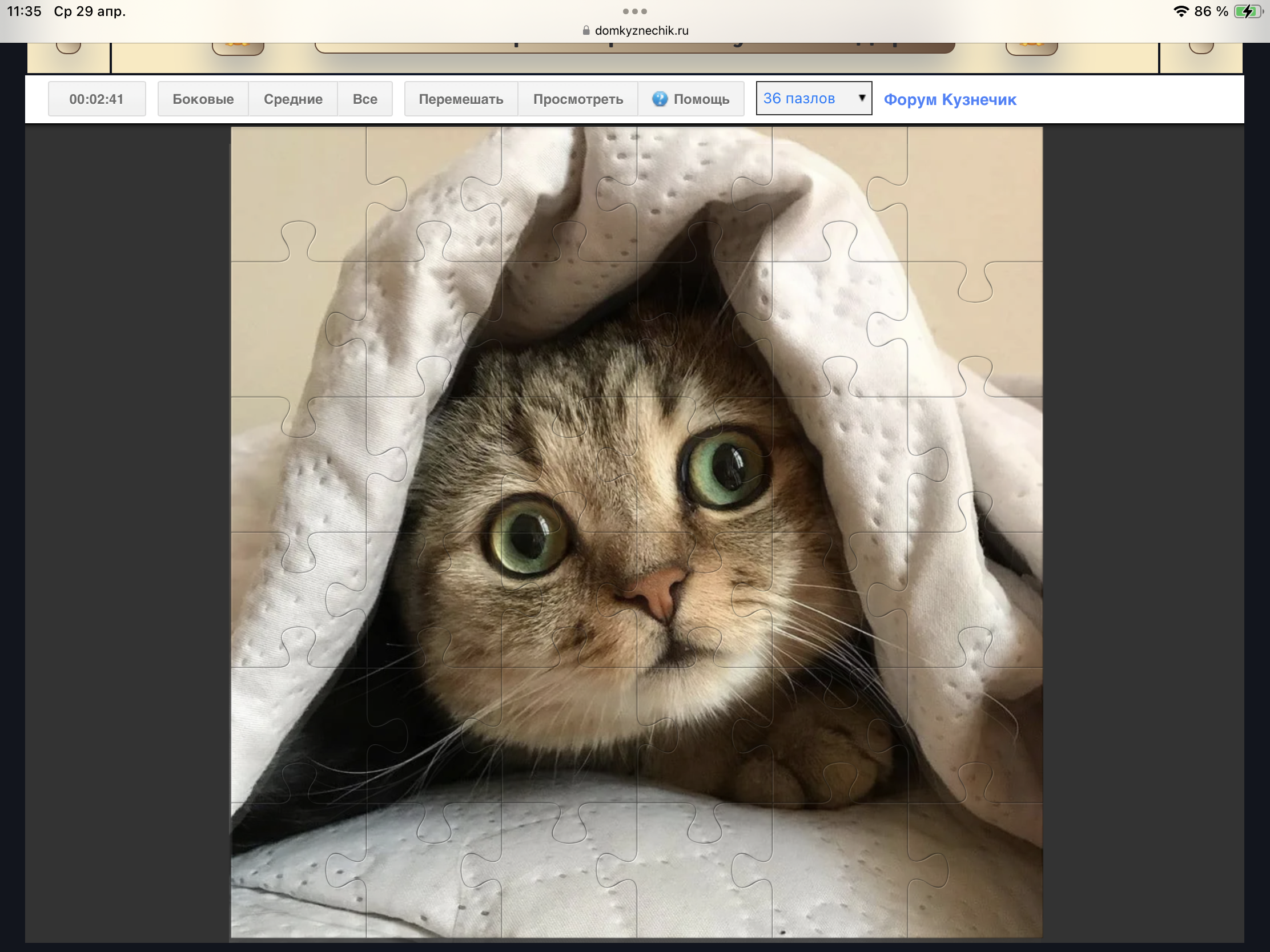The width and height of the screenshot is (1270, 952).
Task: Tap the three dots multitasking icon
Action: (x=634, y=11)
